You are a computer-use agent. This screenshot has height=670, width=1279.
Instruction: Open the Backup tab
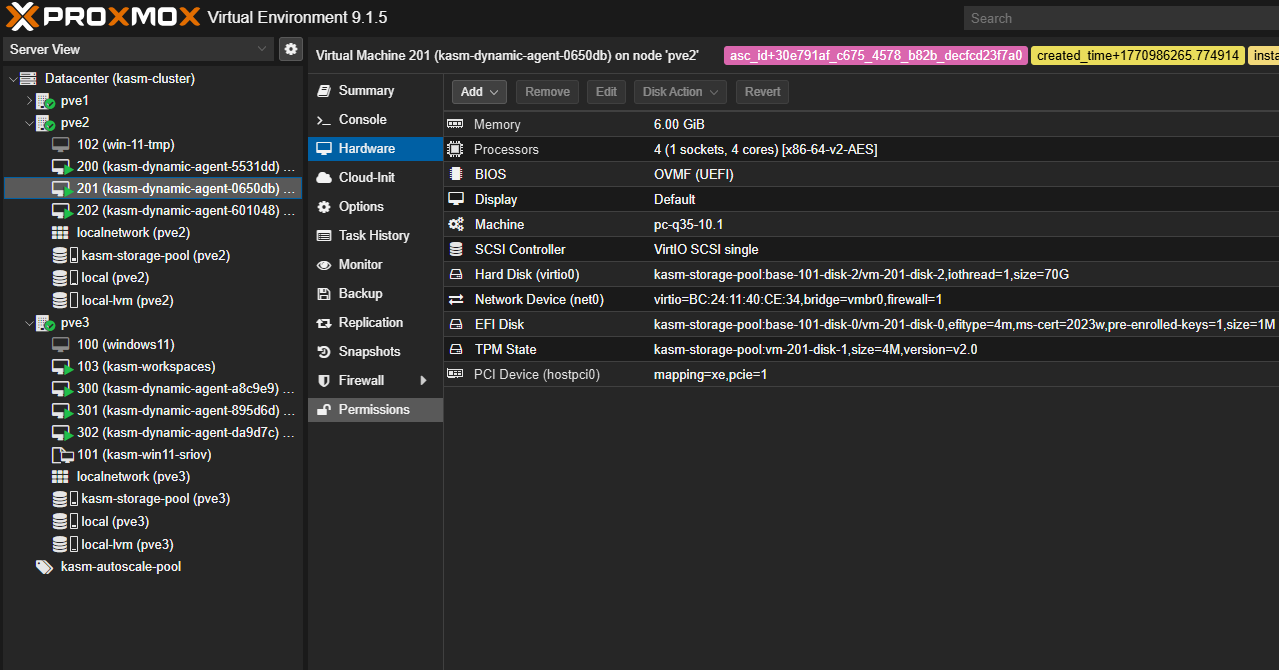tap(375, 294)
